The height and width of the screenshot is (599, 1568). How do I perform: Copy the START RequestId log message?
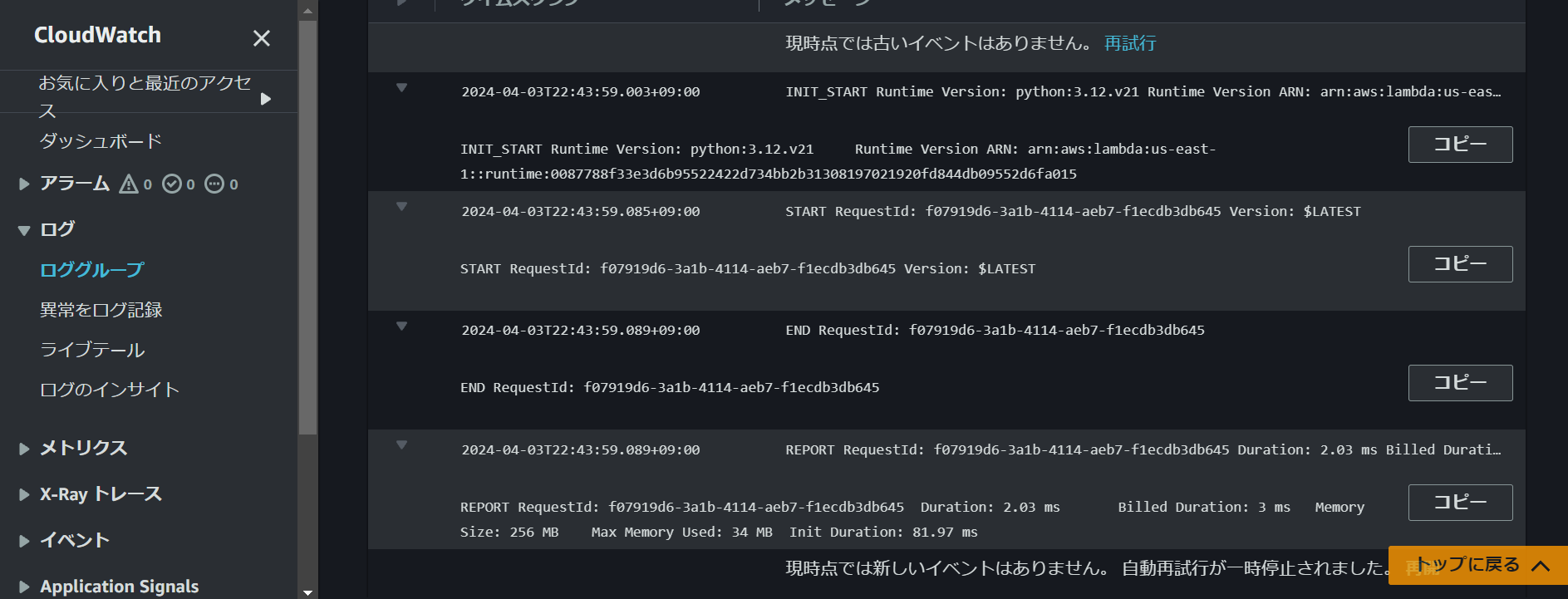pyautogui.click(x=1460, y=264)
